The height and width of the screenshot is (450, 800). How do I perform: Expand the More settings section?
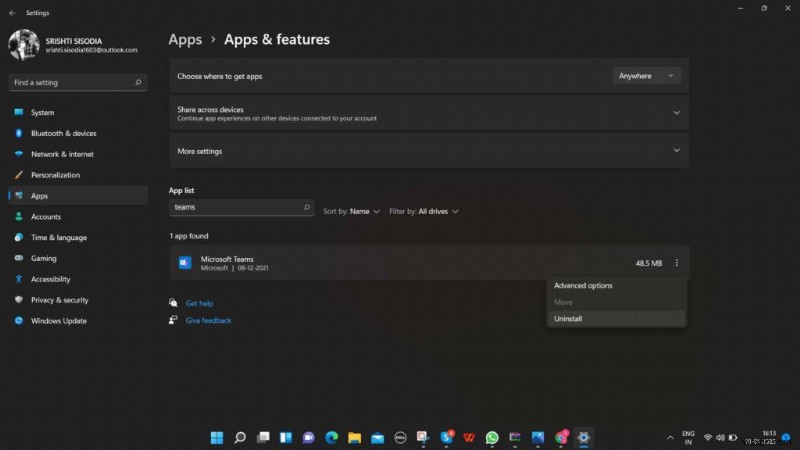click(x=429, y=151)
